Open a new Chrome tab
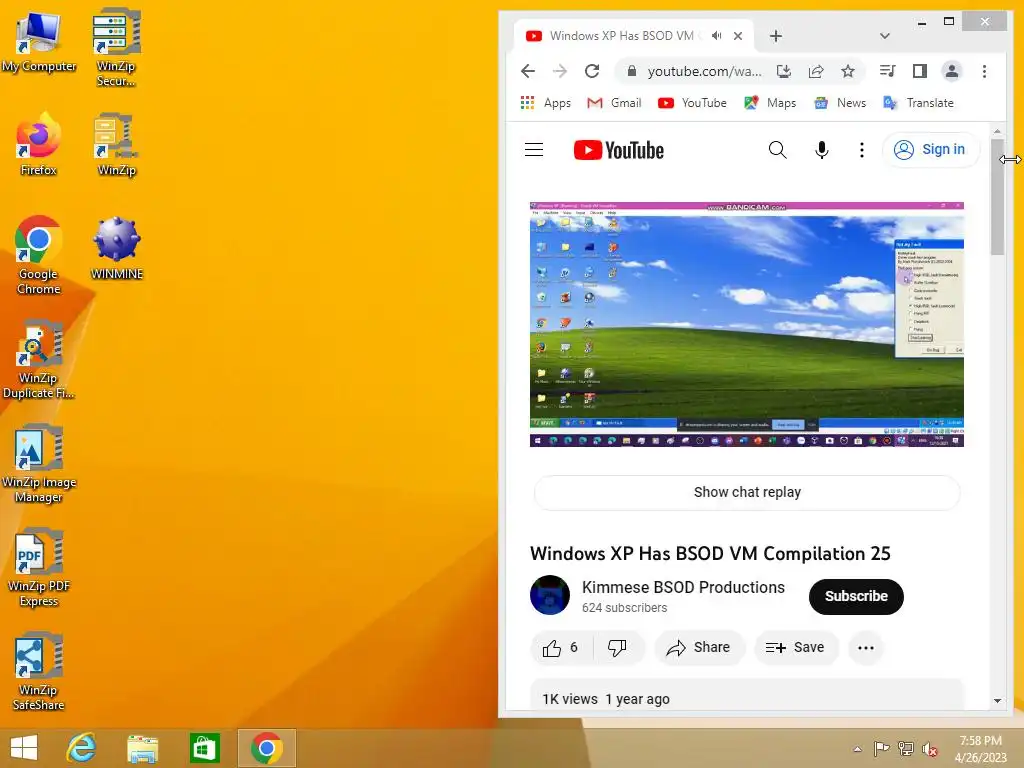The width and height of the screenshot is (1024, 768). tap(776, 36)
